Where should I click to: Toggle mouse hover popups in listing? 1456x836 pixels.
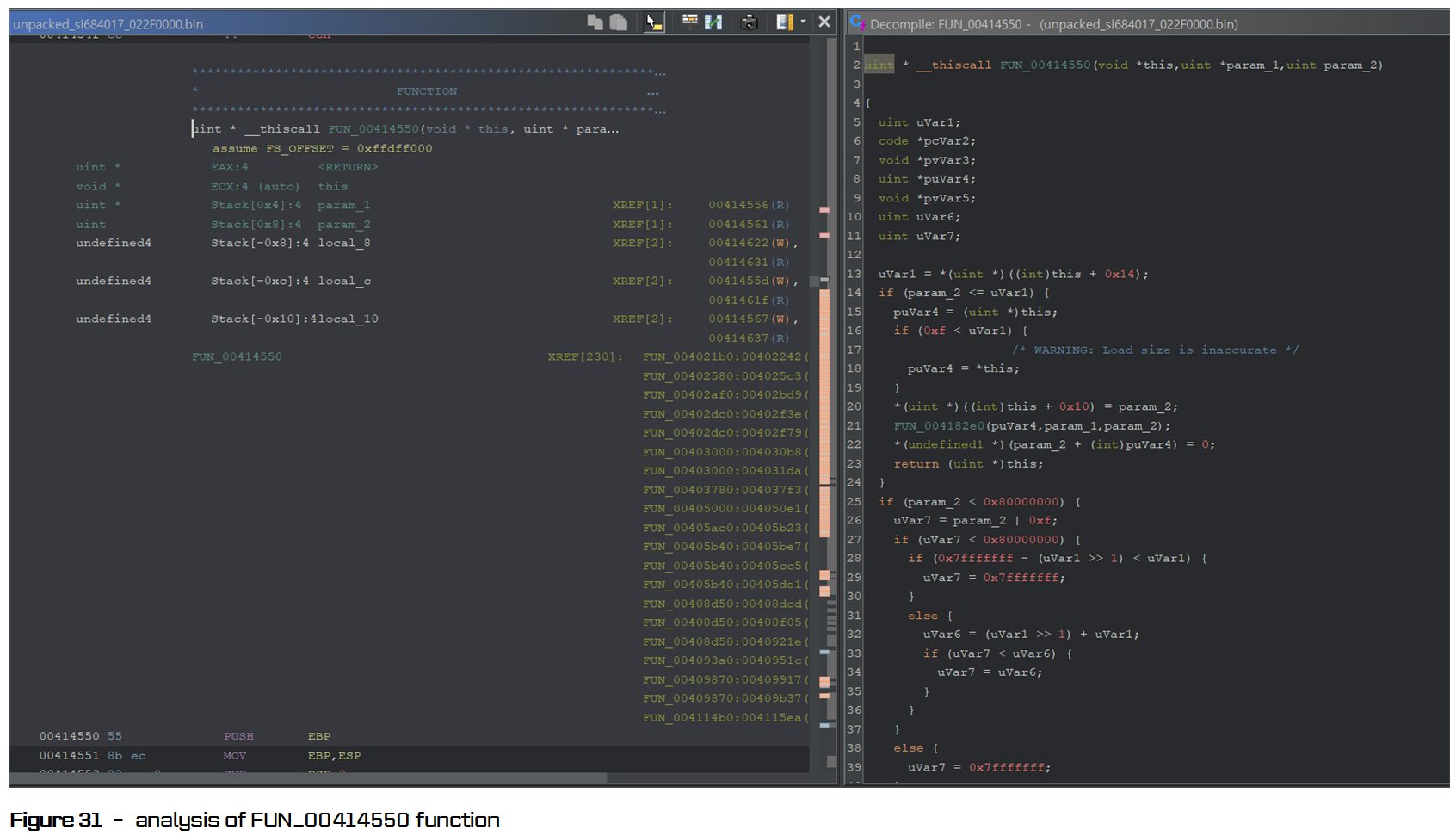pyautogui.click(x=654, y=22)
